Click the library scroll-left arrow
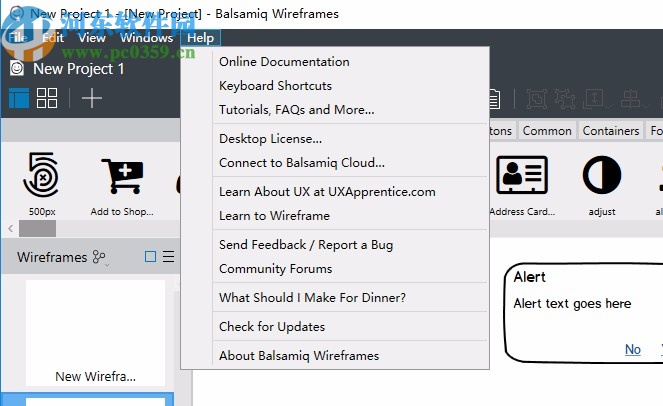 coord(11,229)
